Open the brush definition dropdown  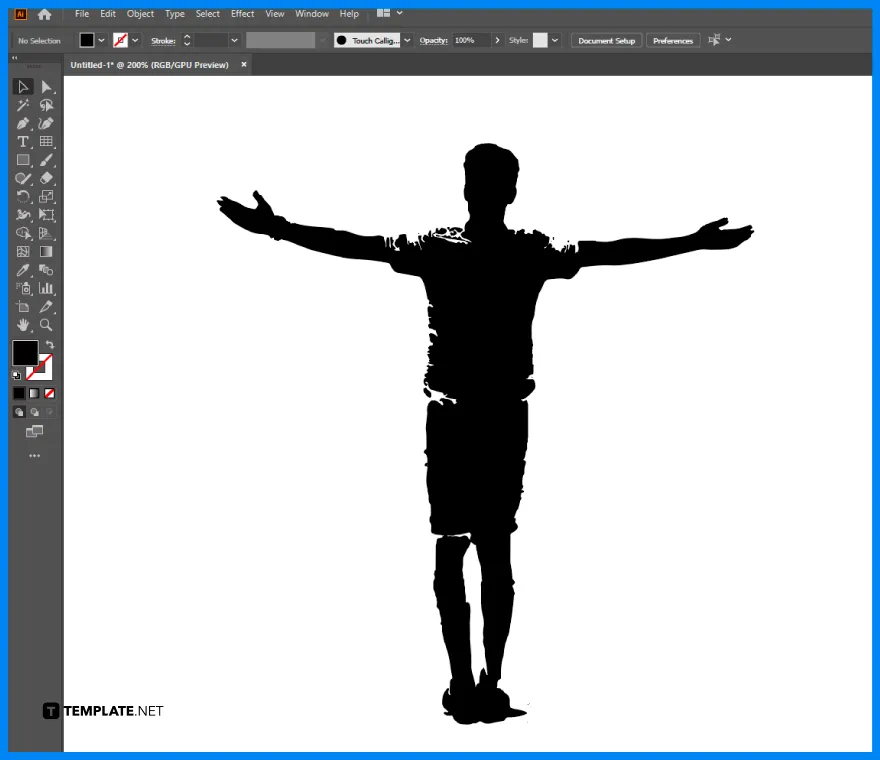click(404, 40)
